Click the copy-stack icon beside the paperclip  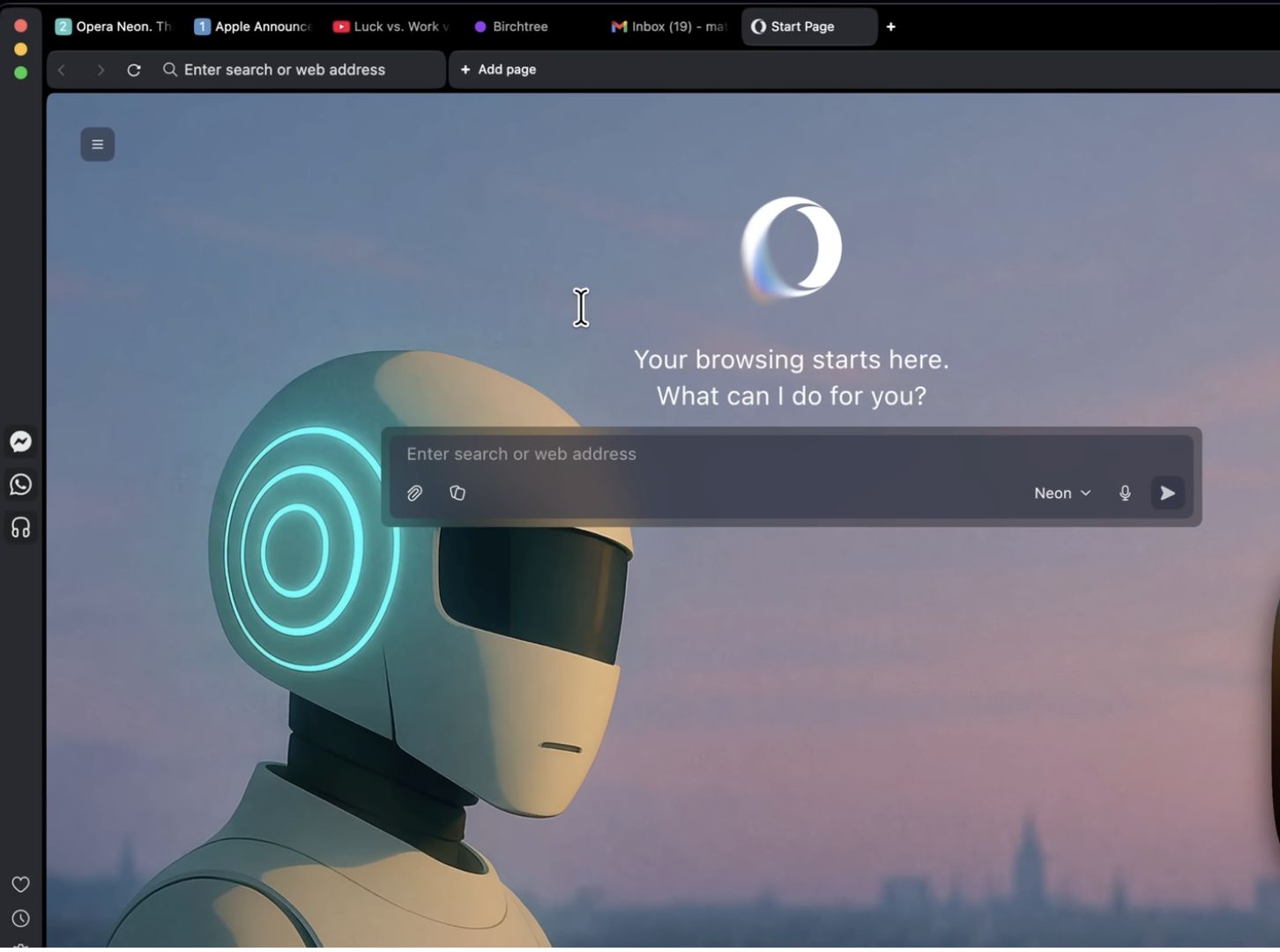pos(458,493)
